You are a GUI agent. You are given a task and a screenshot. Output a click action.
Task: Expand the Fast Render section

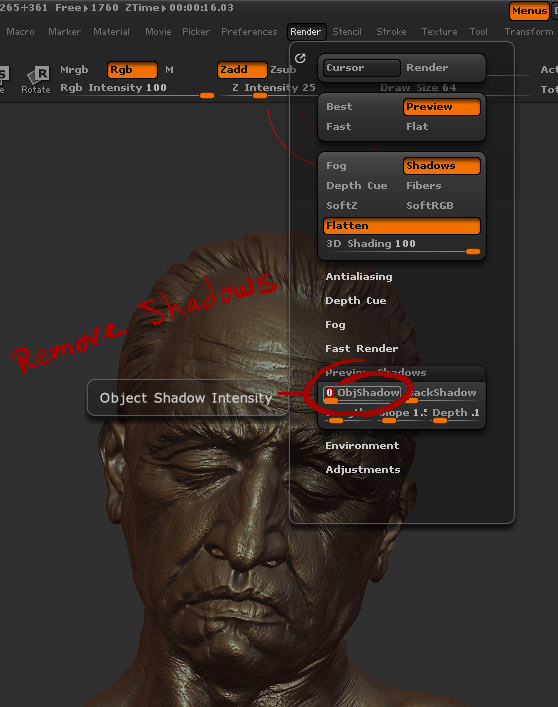pyautogui.click(x=361, y=349)
